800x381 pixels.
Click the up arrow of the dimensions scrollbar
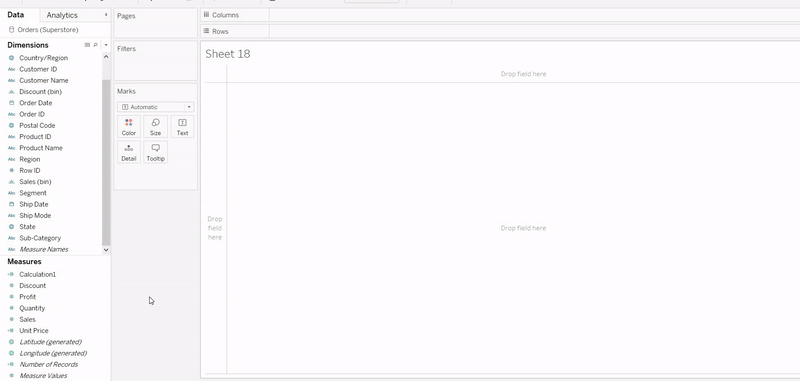click(106, 57)
